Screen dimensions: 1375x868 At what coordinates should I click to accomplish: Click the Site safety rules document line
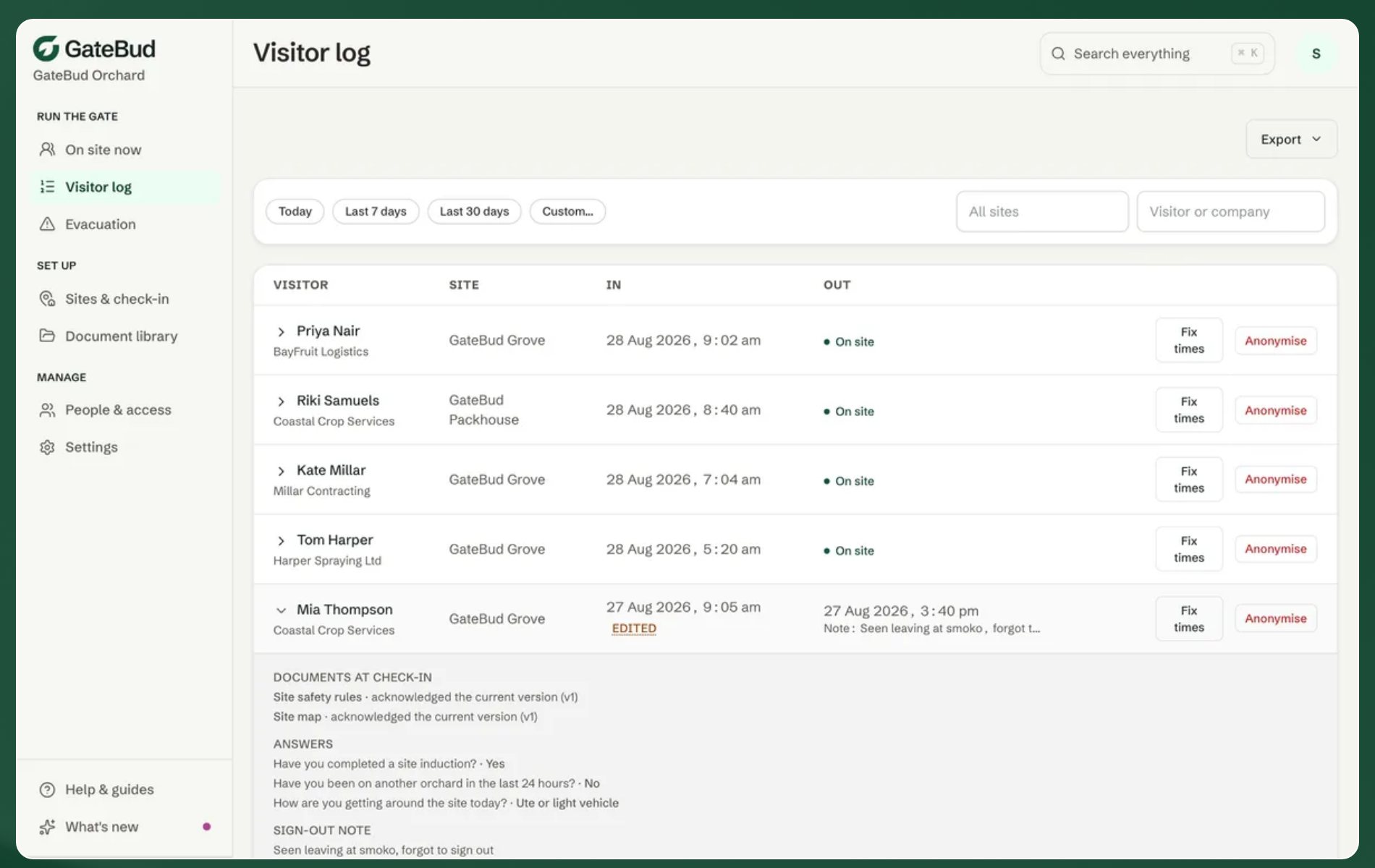coord(426,697)
